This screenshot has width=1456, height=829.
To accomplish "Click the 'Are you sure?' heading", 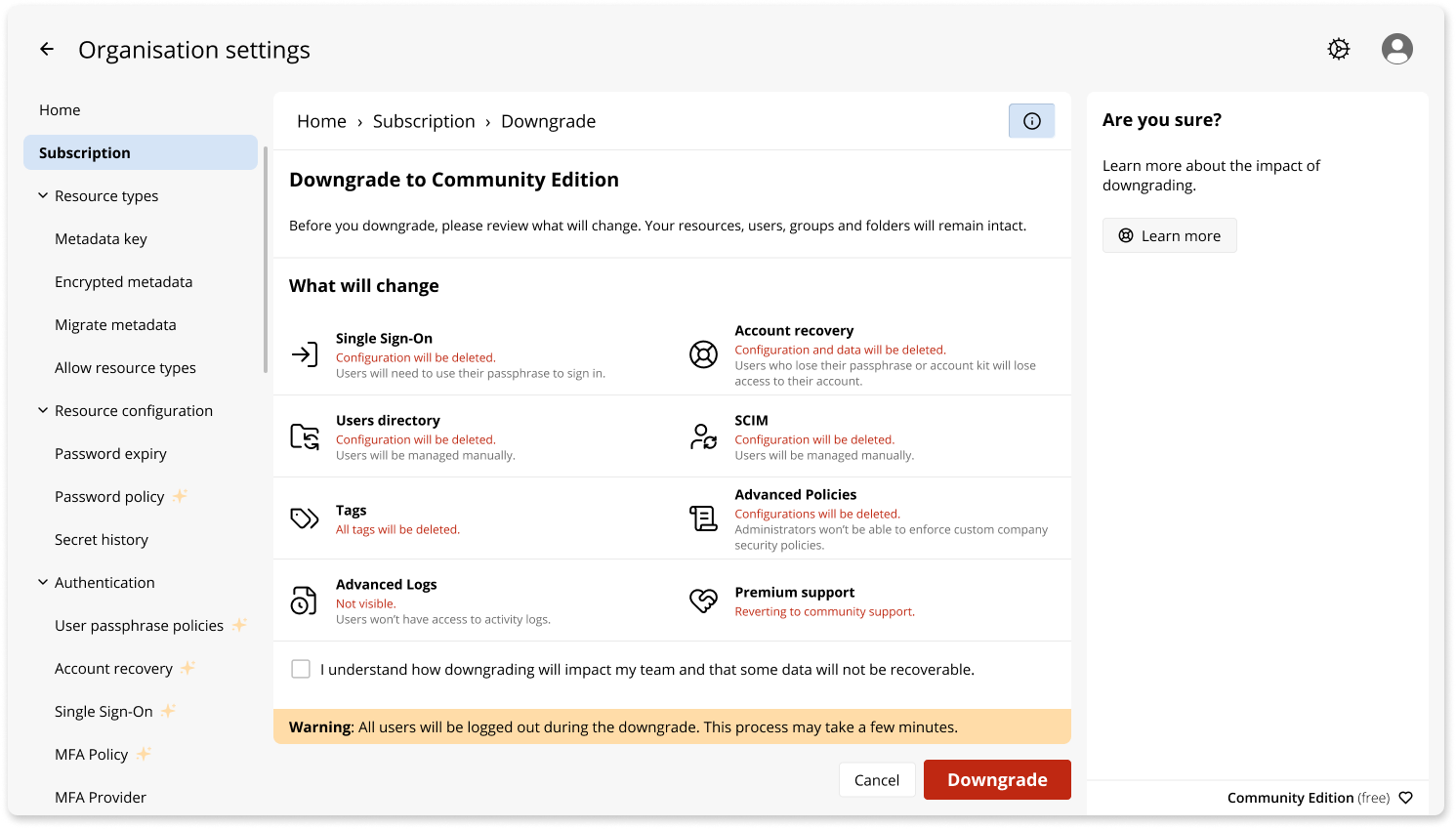I will click(1162, 120).
